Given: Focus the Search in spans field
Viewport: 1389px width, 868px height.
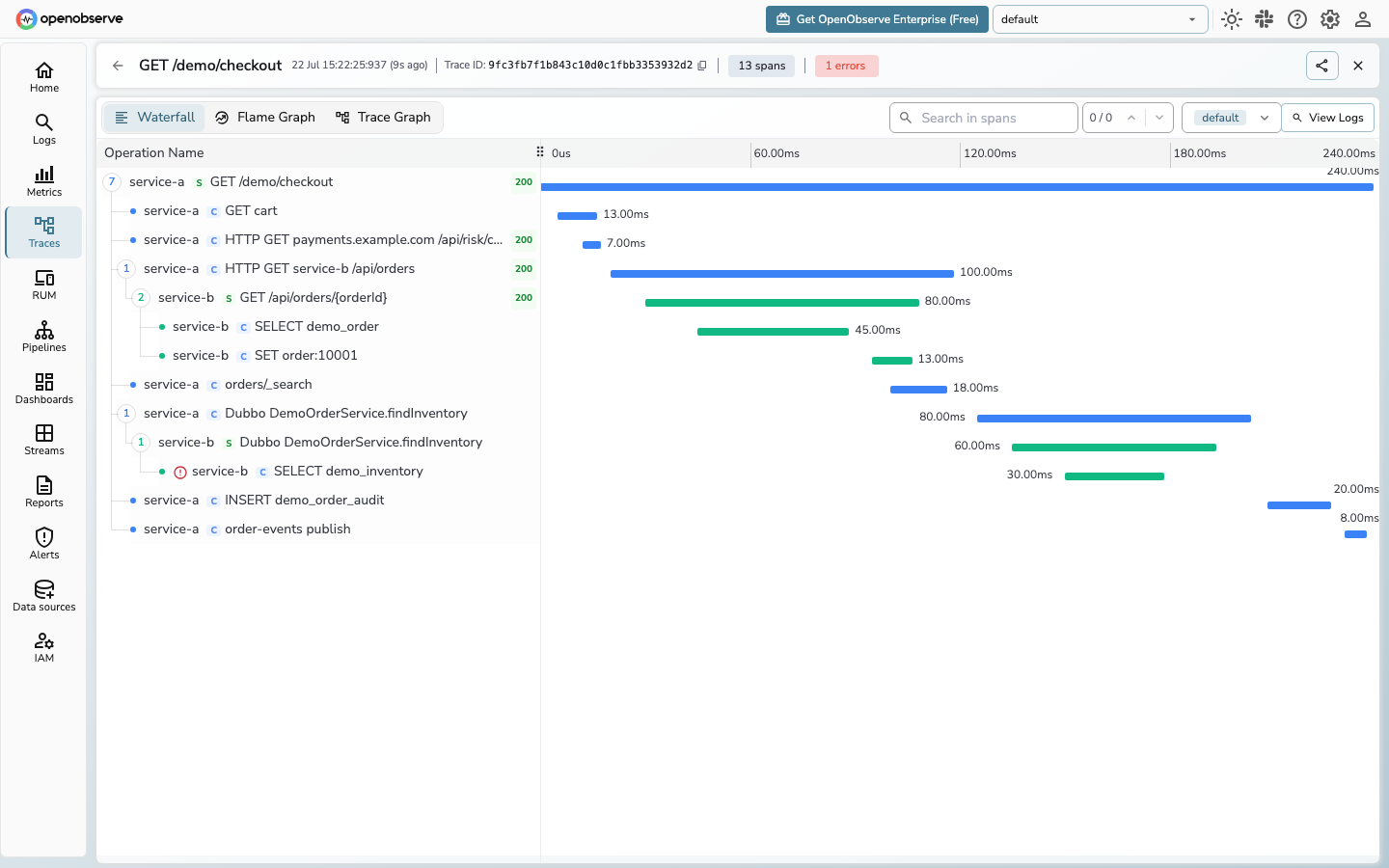Looking at the screenshot, I should pyautogui.click(x=983, y=118).
